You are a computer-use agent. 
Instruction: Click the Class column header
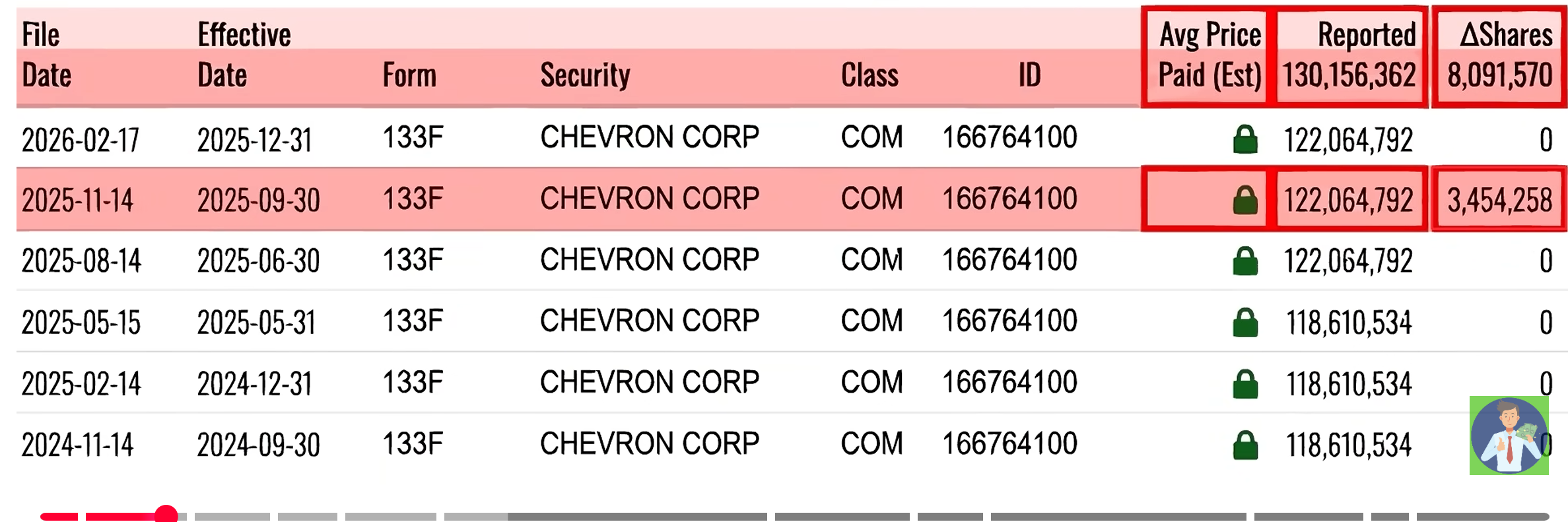point(869,75)
